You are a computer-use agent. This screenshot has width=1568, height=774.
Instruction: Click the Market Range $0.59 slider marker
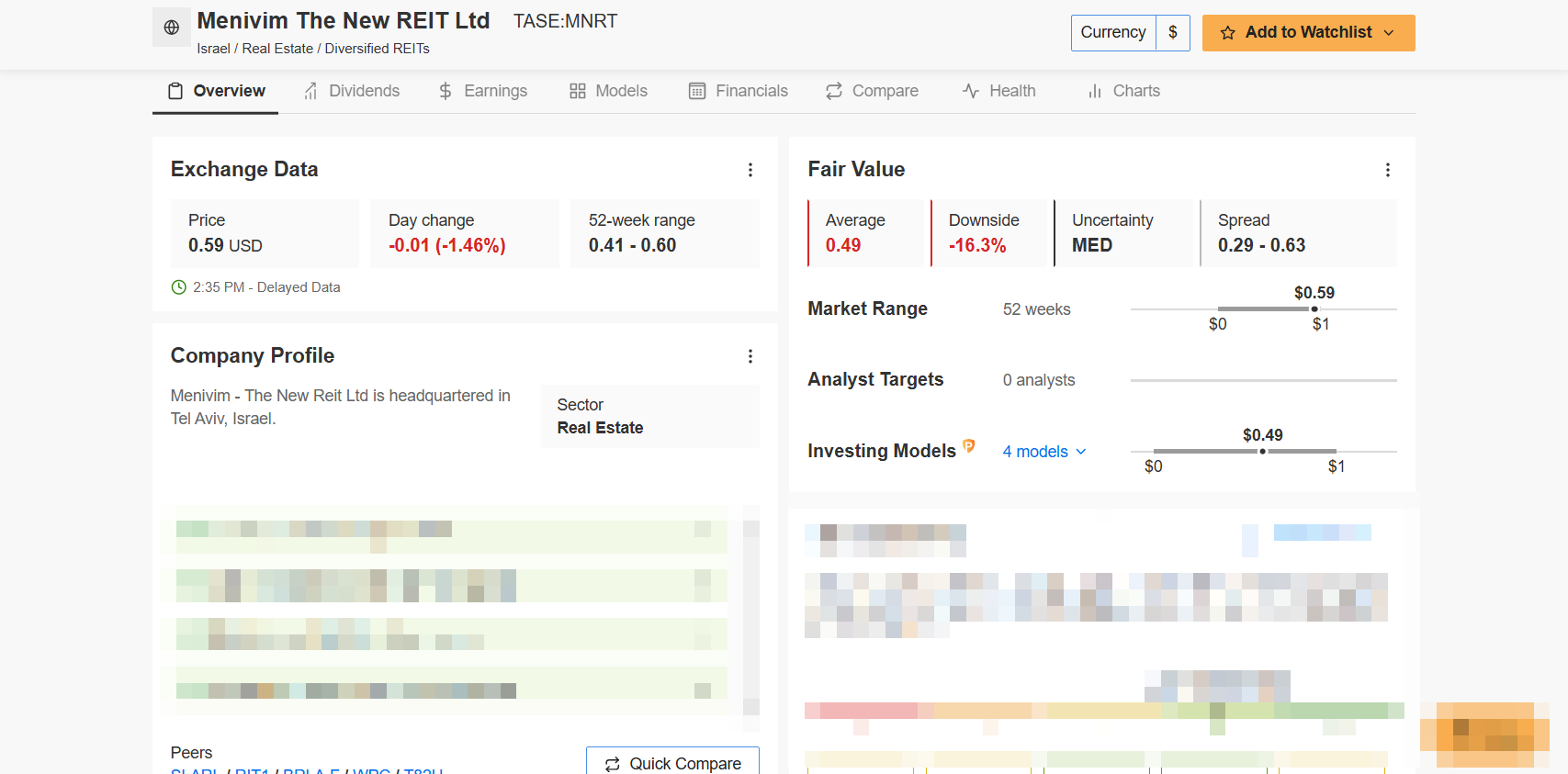(1314, 309)
